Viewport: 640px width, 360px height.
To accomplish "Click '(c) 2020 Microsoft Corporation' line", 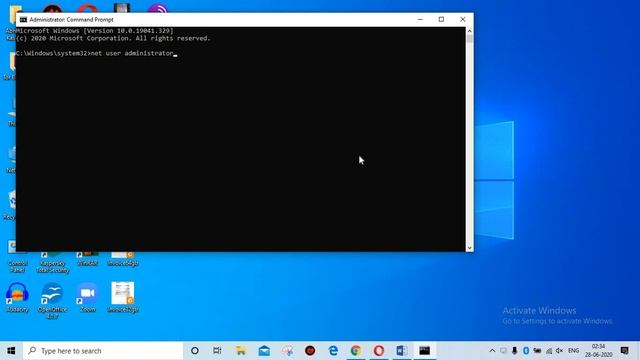I will (x=113, y=38).
